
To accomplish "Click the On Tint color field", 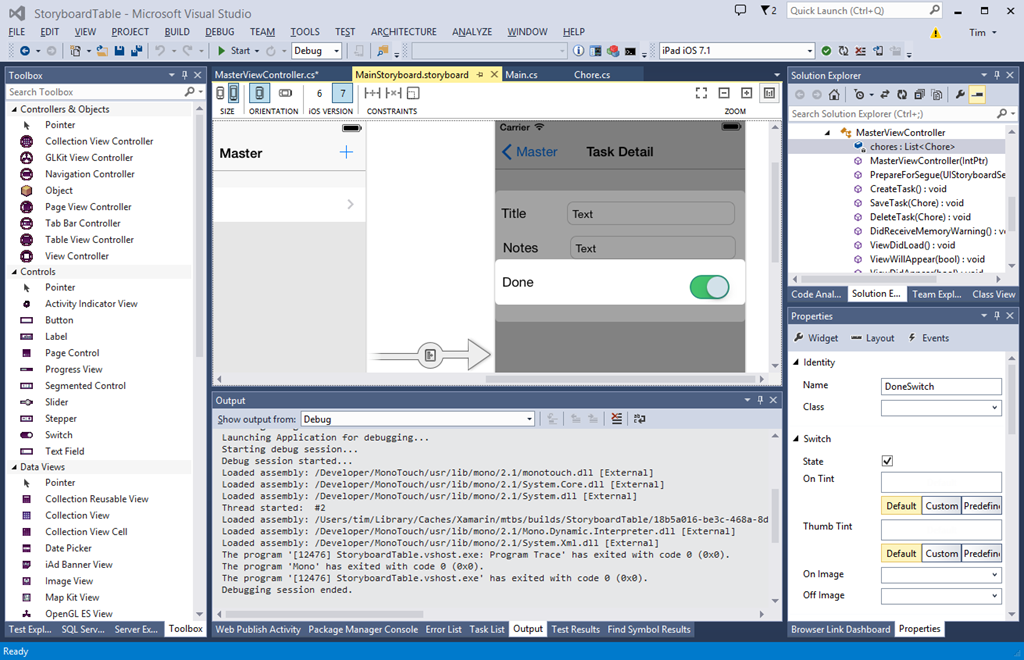I will (x=941, y=482).
